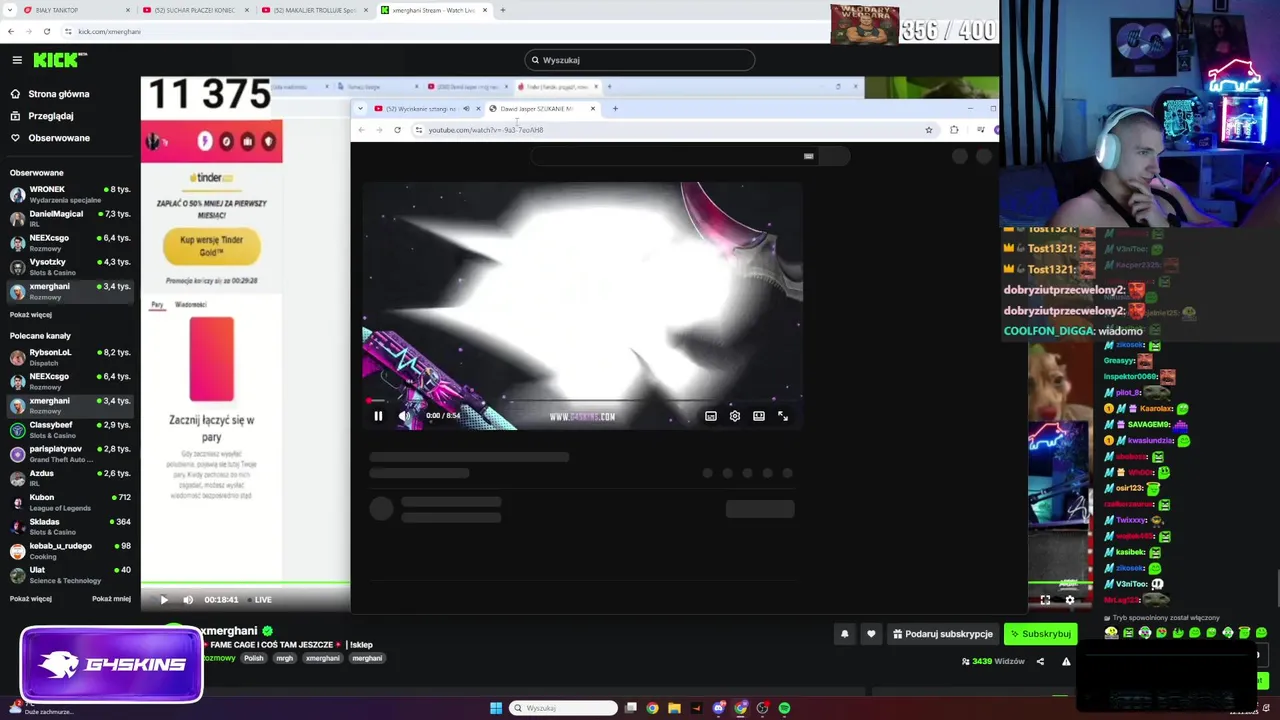
Task: Open the Azdus recommended channel
Action: pyautogui.click(x=69, y=477)
